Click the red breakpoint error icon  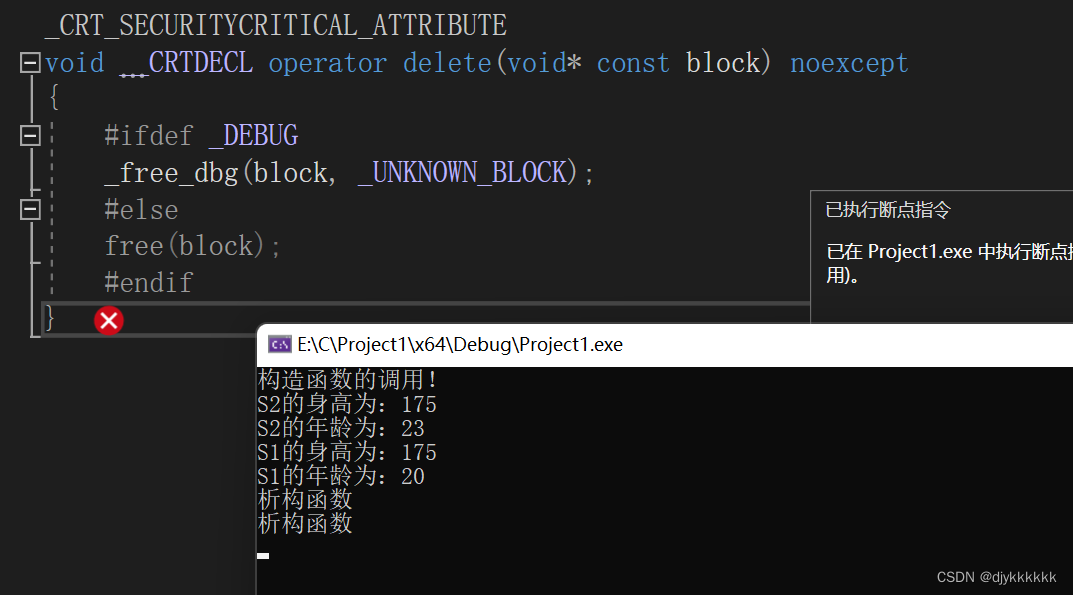pos(108,320)
